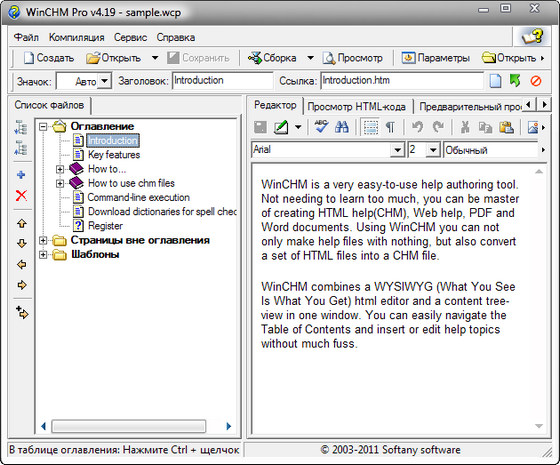Click the Сборка build button
Viewport: 560px width, 465px height.
coord(272,58)
